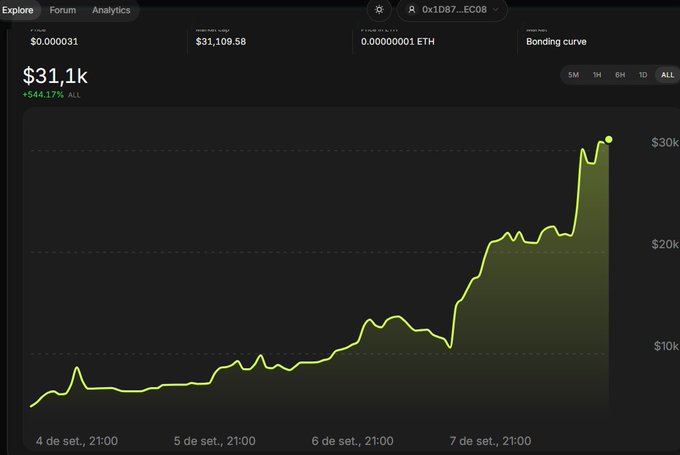Viewport: 680px width, 455px height.
Task: Click the $10k axis label
Action: point(666,346)
